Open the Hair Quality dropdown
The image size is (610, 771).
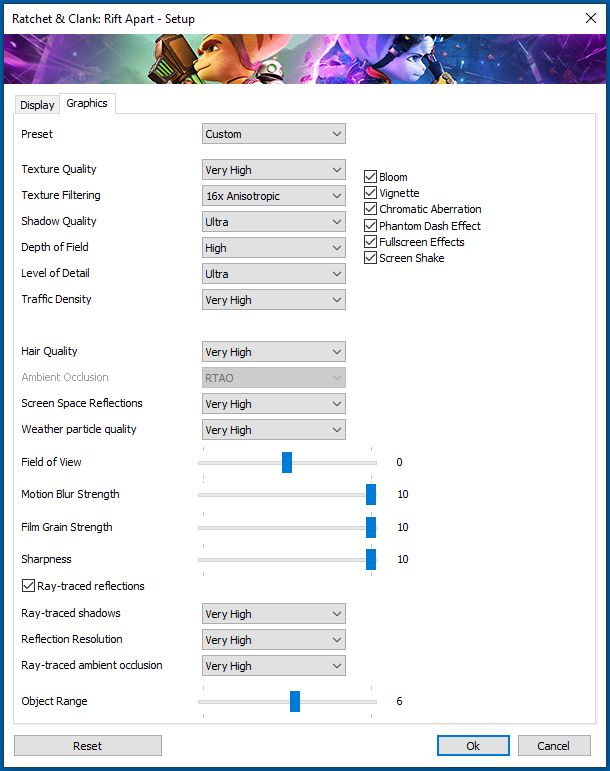(x=274, y=352)
